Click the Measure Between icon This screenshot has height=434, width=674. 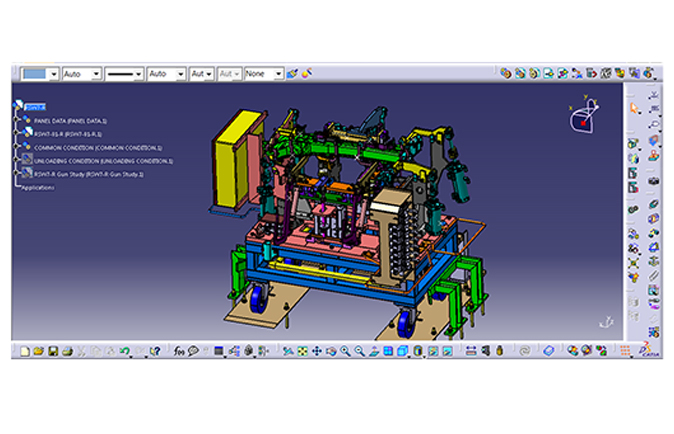click(x=471, y=351)
